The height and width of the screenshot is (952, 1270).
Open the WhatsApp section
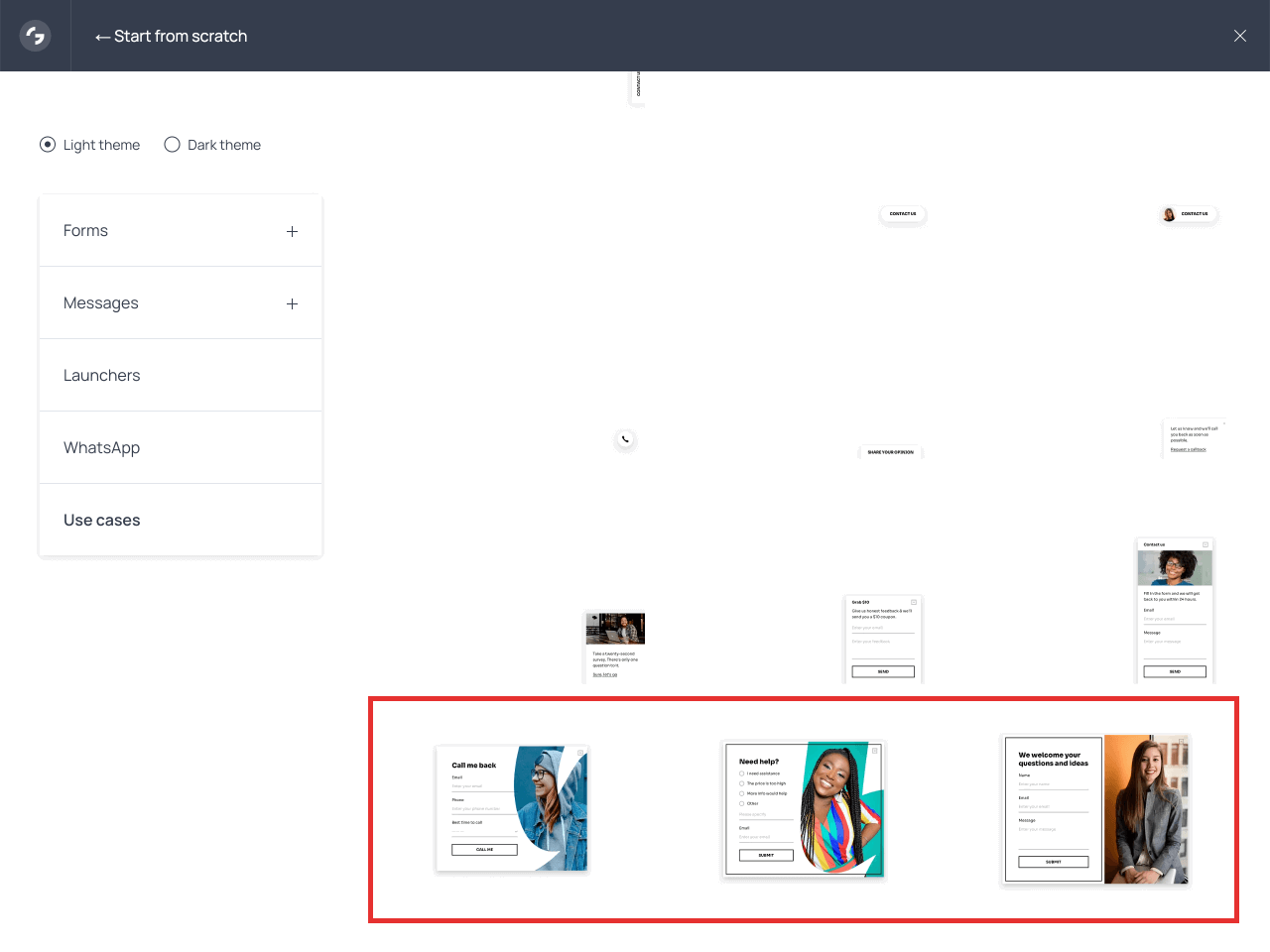pos(101,447)
